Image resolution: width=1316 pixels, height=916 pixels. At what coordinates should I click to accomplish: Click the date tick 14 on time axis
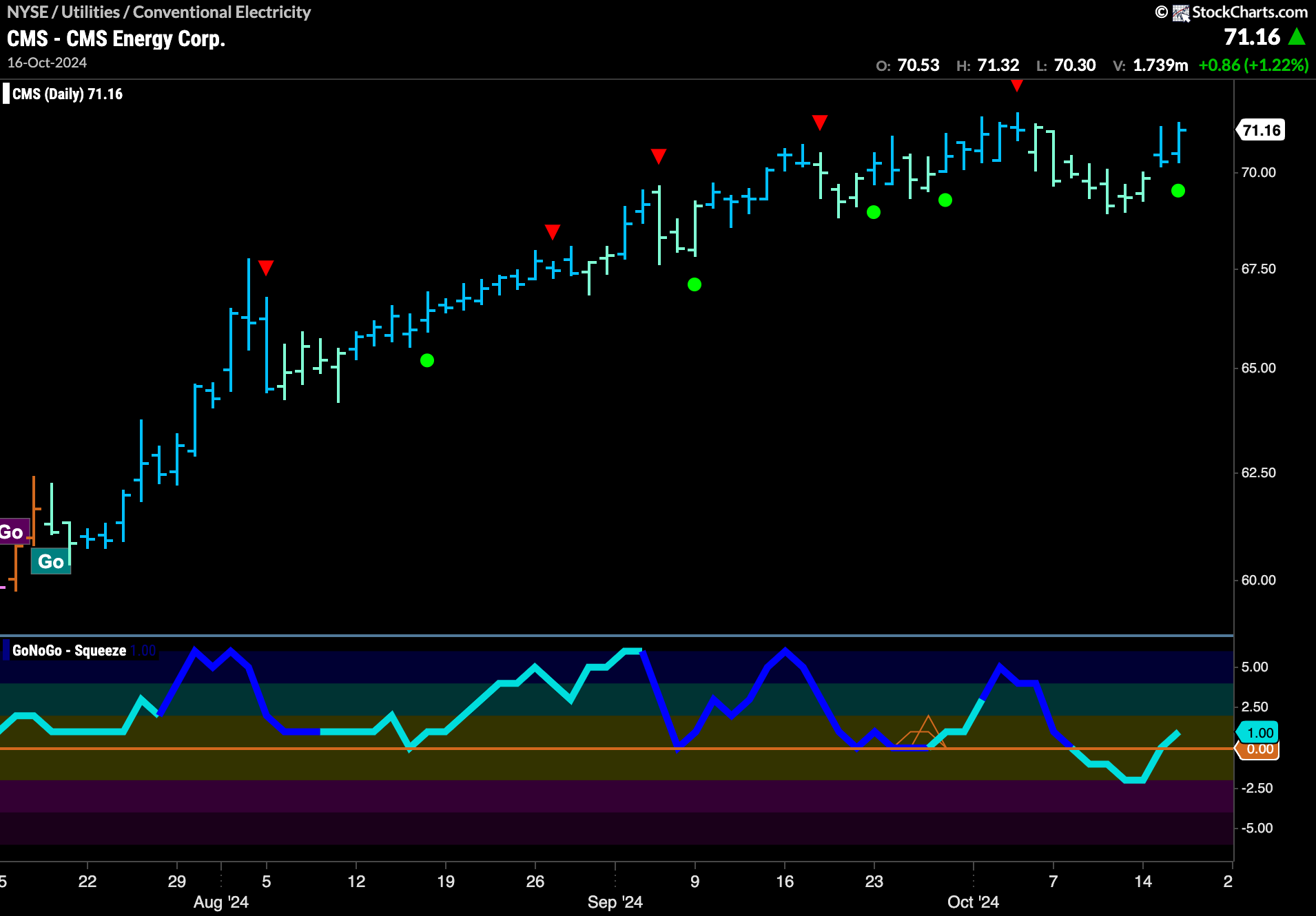coord(1143,881)
